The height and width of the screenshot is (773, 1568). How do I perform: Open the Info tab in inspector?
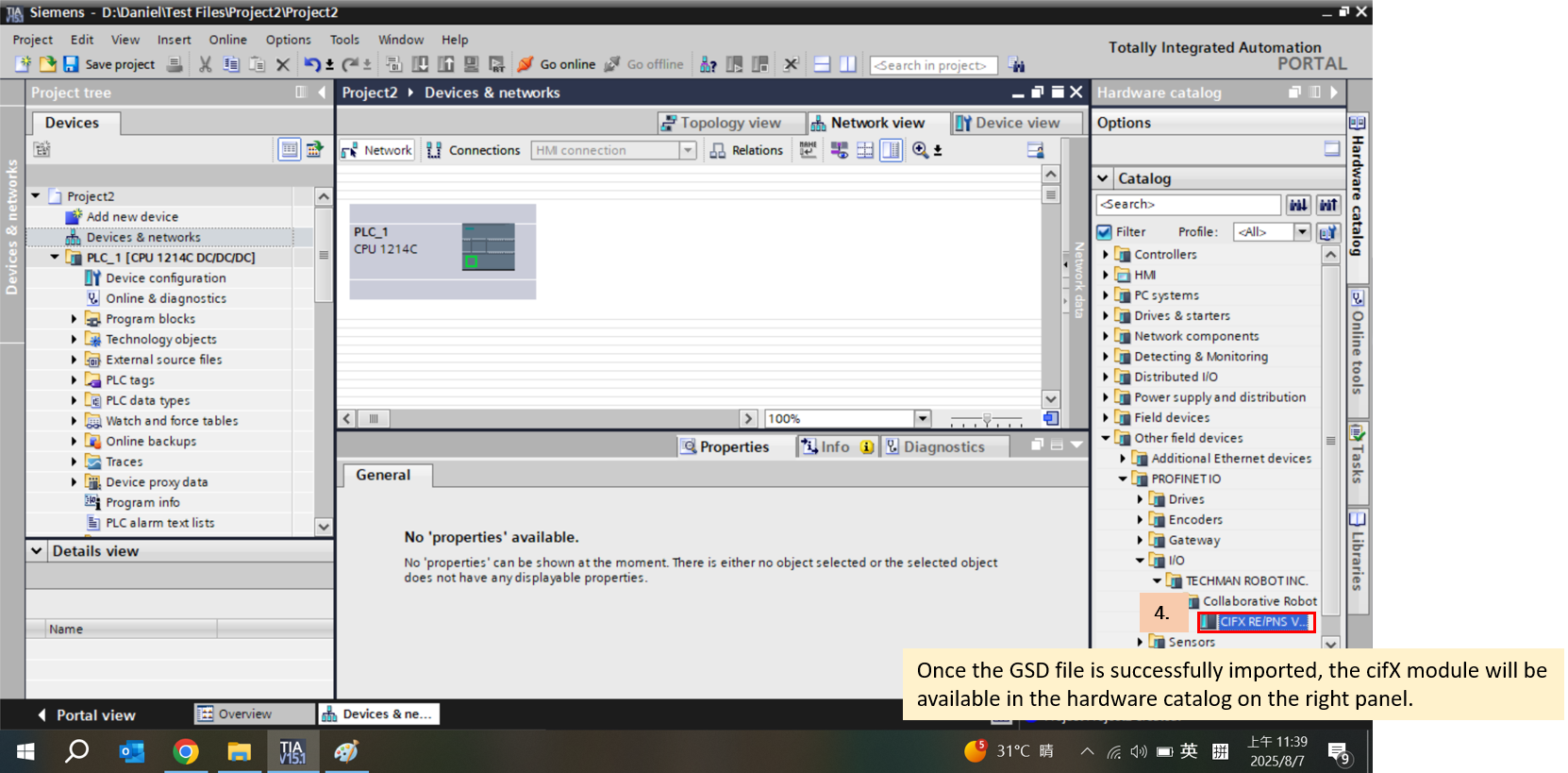click(836, 446)
